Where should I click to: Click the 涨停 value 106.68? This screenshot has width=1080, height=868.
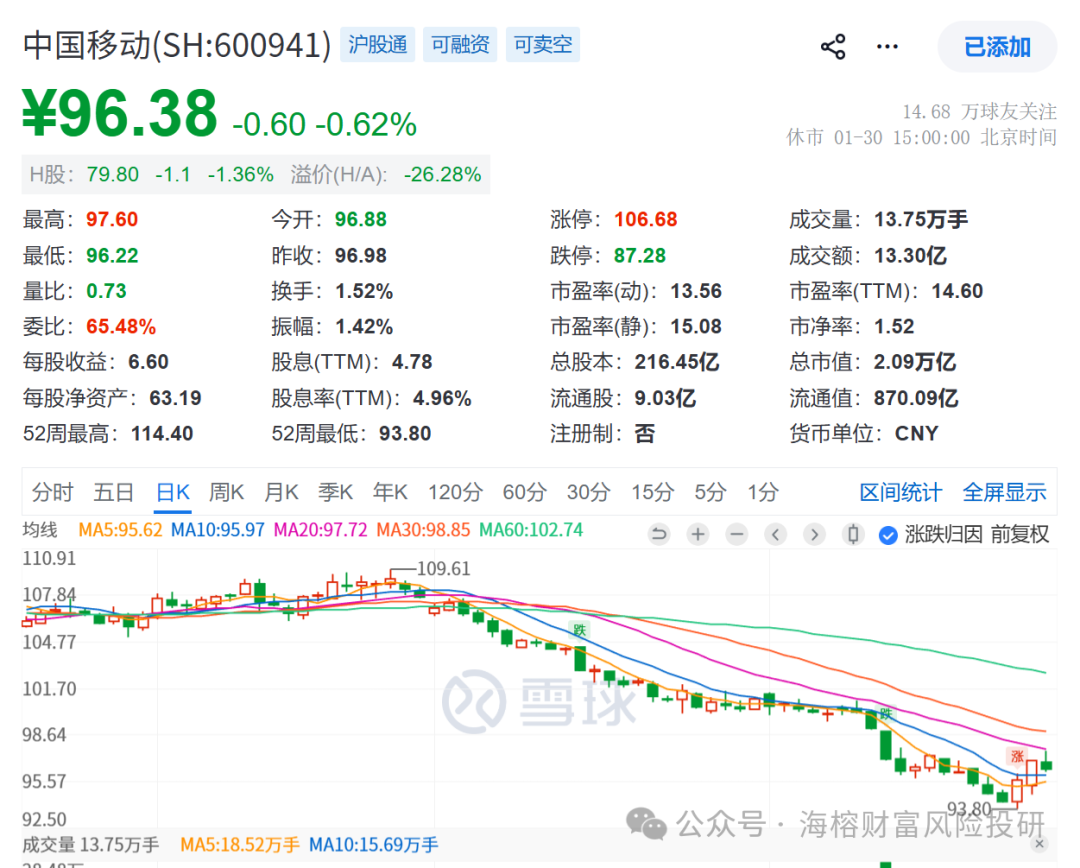(645, 219)
